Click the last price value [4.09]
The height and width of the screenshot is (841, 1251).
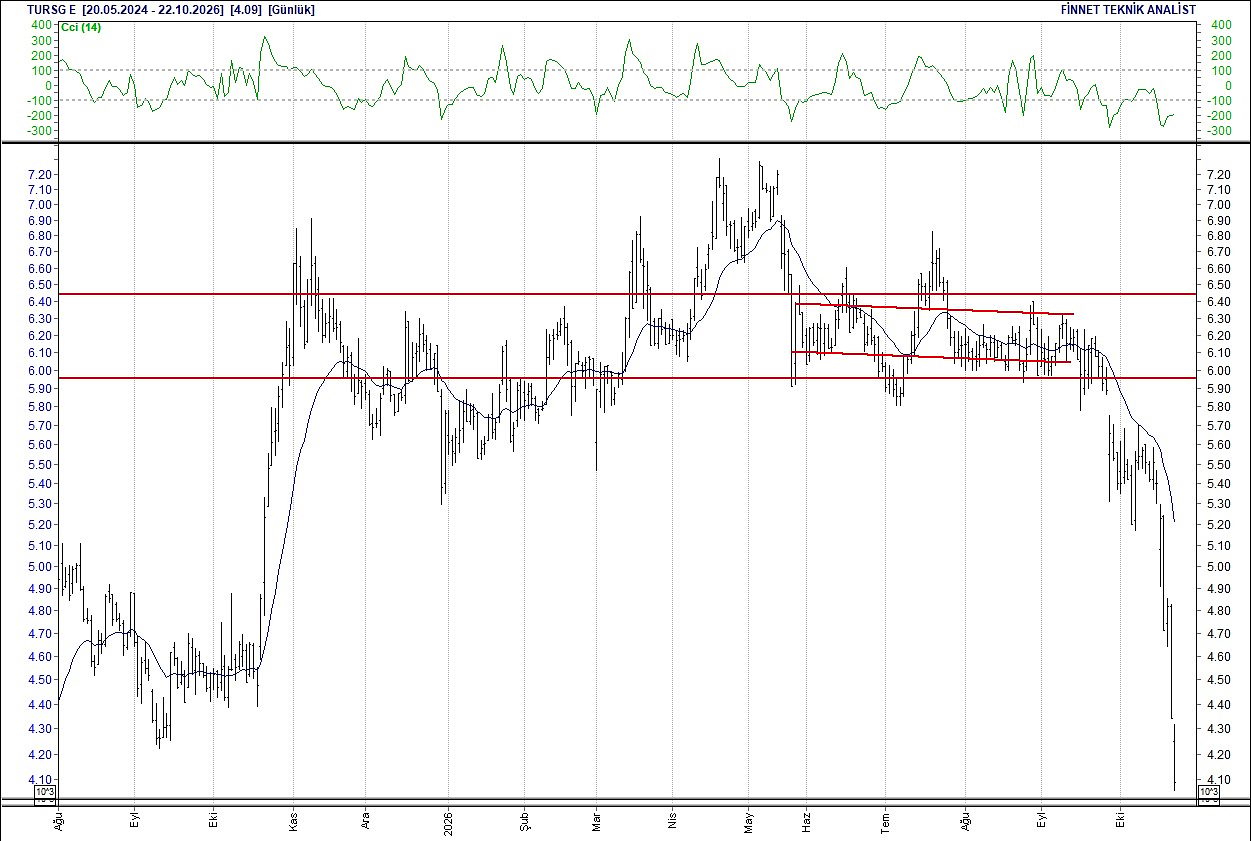(x=246, y=9)
